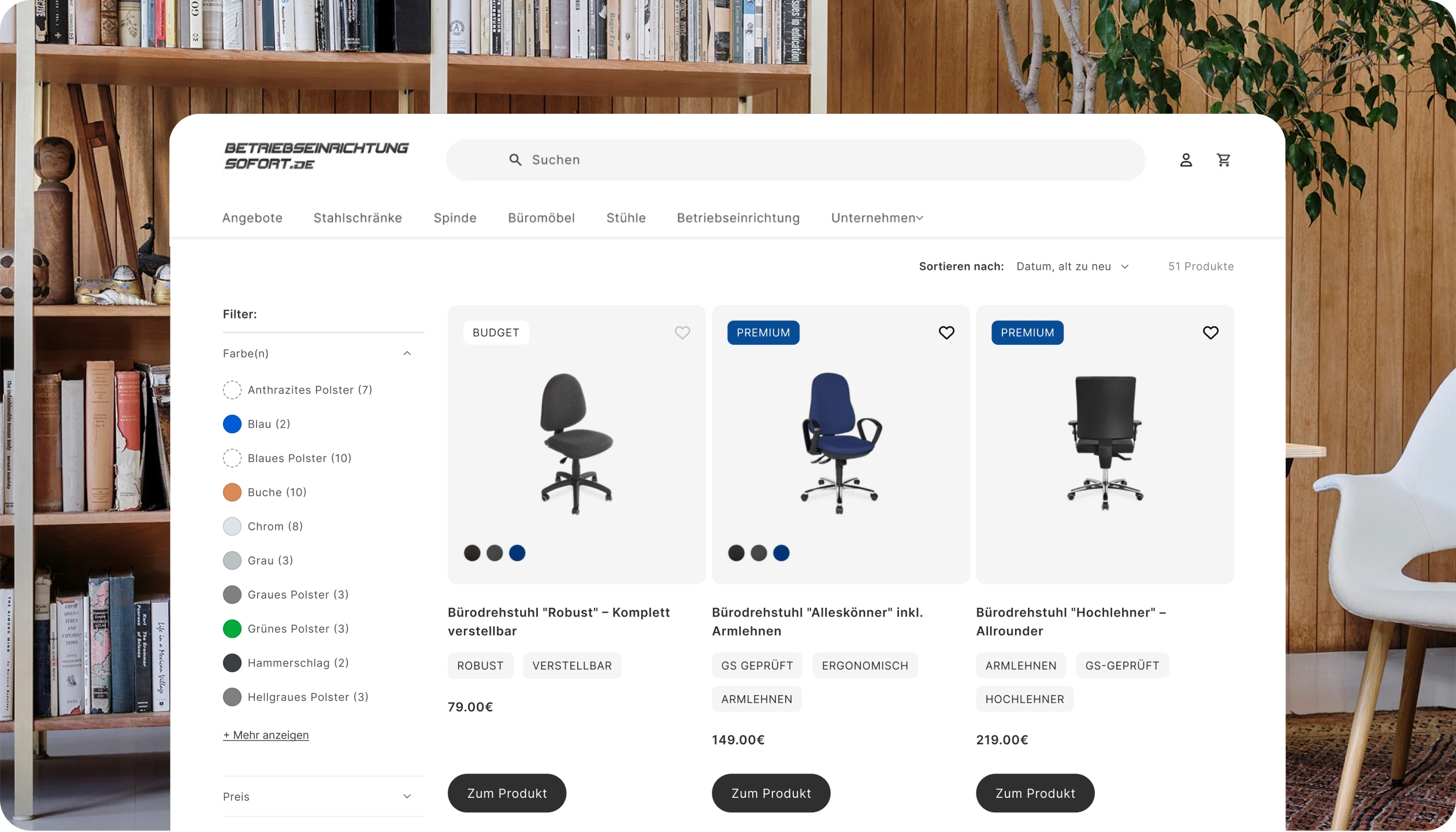Open the sort dropdown "Datum, alt zu neu"
Viewport: 1456px width, 832px height.
(1072, 266)
